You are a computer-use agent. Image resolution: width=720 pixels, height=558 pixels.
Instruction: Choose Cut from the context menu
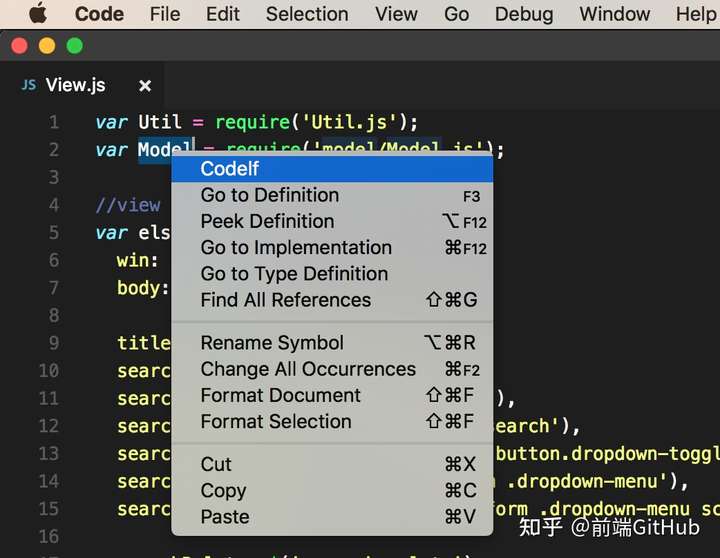tap(332, 464)
